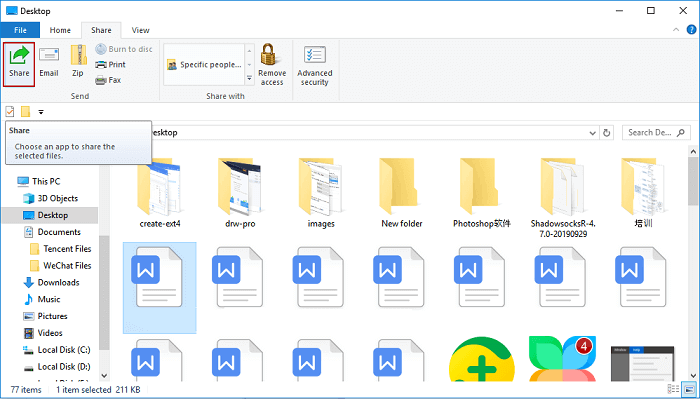Collapse the ribbon with the chevron
The image size is (700, 399).
tap(676, 30)
